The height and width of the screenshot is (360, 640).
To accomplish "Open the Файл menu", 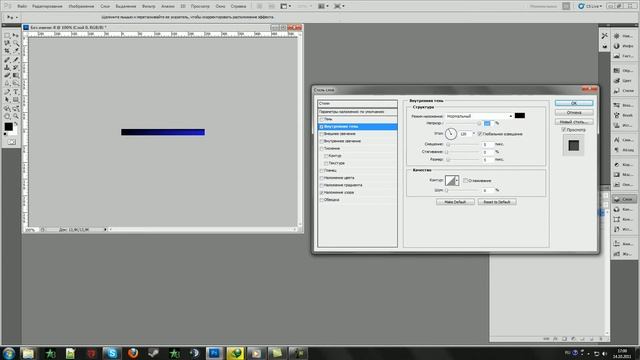I will [x=22, y=6].
